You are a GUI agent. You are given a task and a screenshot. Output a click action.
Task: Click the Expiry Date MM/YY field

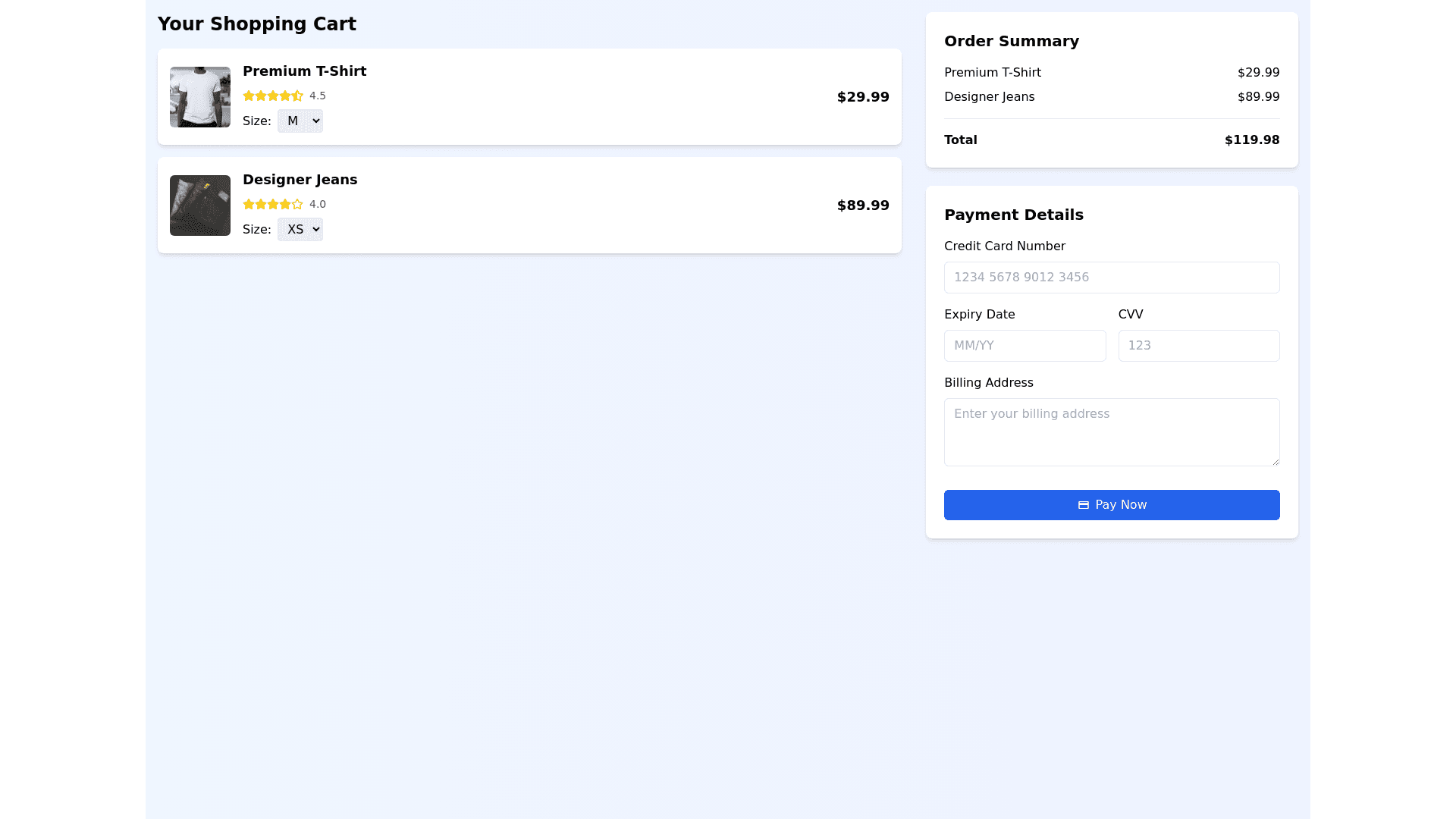click(1024, 346)
